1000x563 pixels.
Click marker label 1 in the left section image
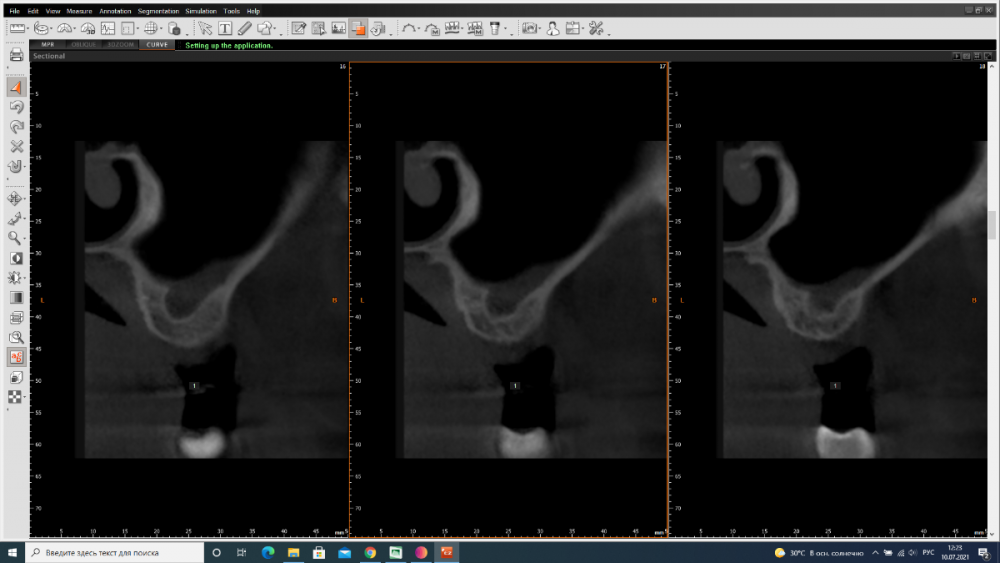coord(195,385)
